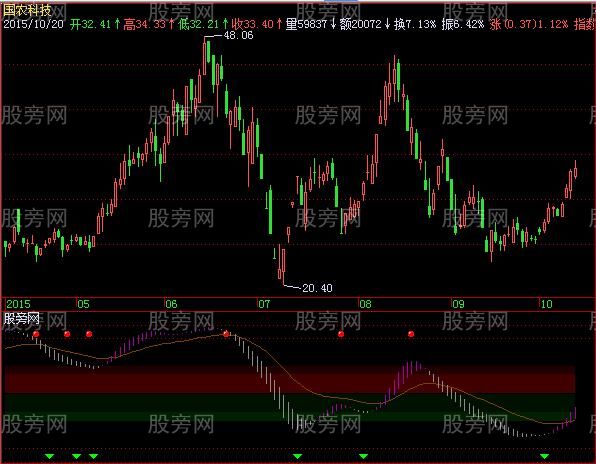This screenshot has width=596, height=464.
Task: Click the 20.40 lowest price label
Action: (x=317, y=288)
